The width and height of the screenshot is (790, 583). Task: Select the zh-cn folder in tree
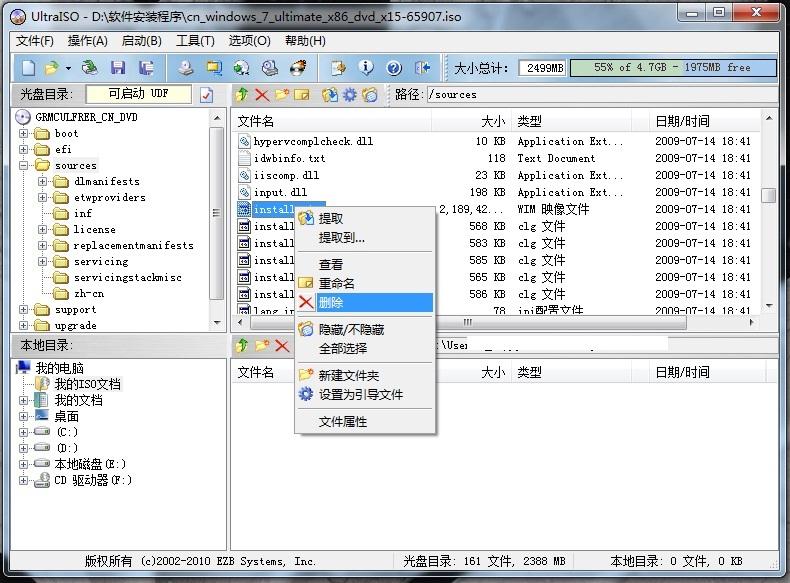[89, 294]
